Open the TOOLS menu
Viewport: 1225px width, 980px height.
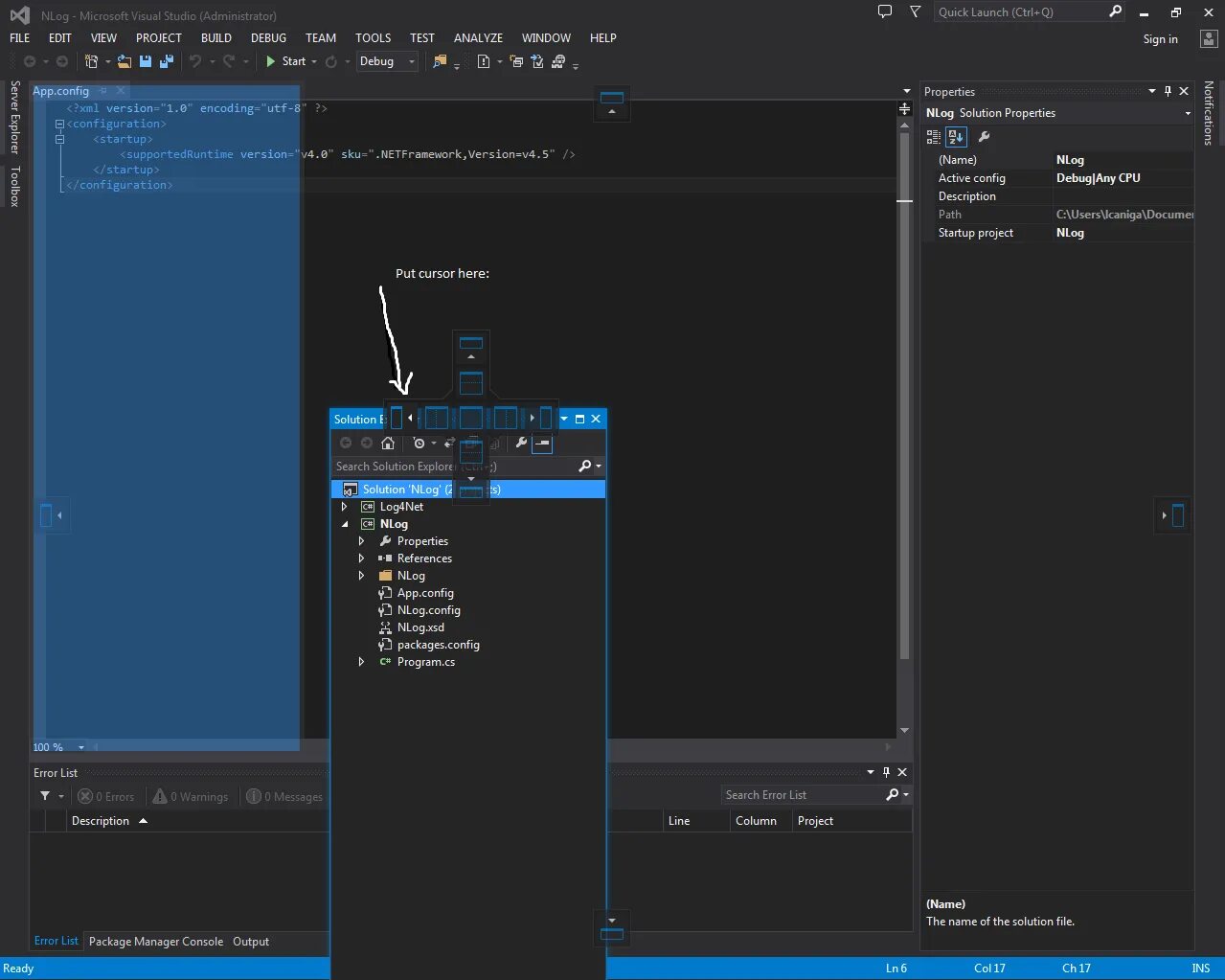[374, 38]
